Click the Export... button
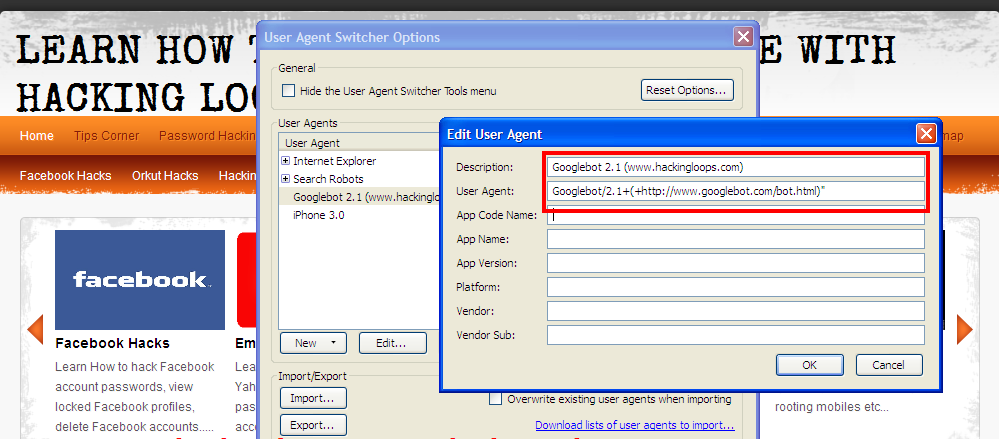The height and width of the screenshot is (439, 999). point(313,425)
